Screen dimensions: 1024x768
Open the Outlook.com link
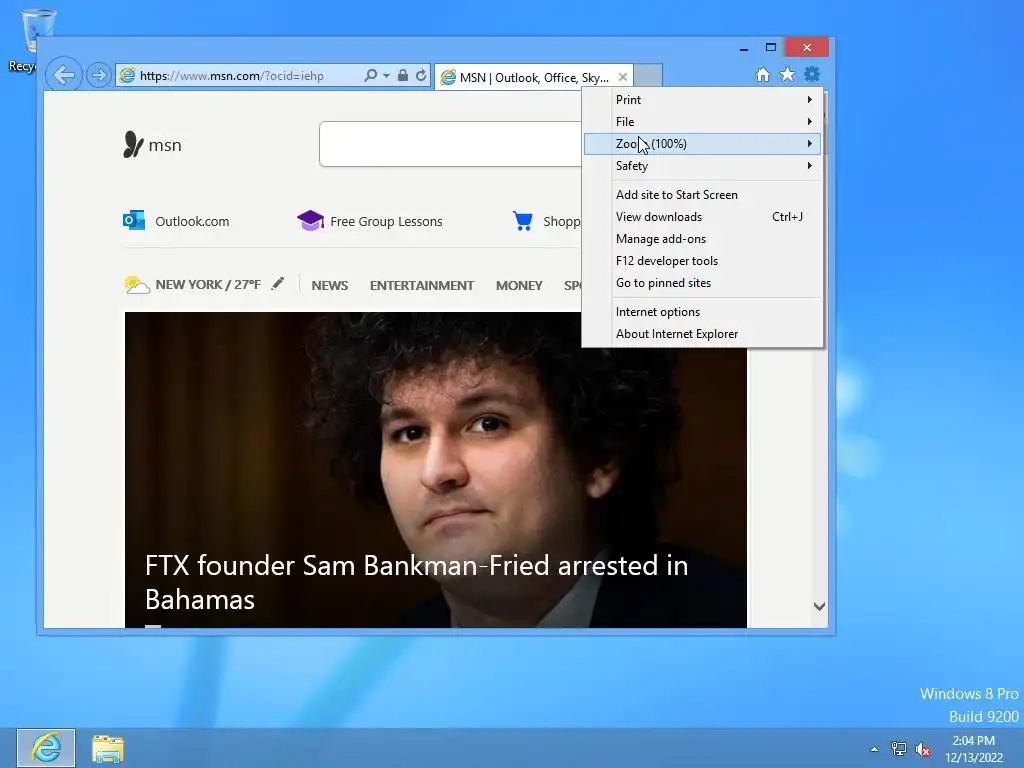[x=192, y=222]
